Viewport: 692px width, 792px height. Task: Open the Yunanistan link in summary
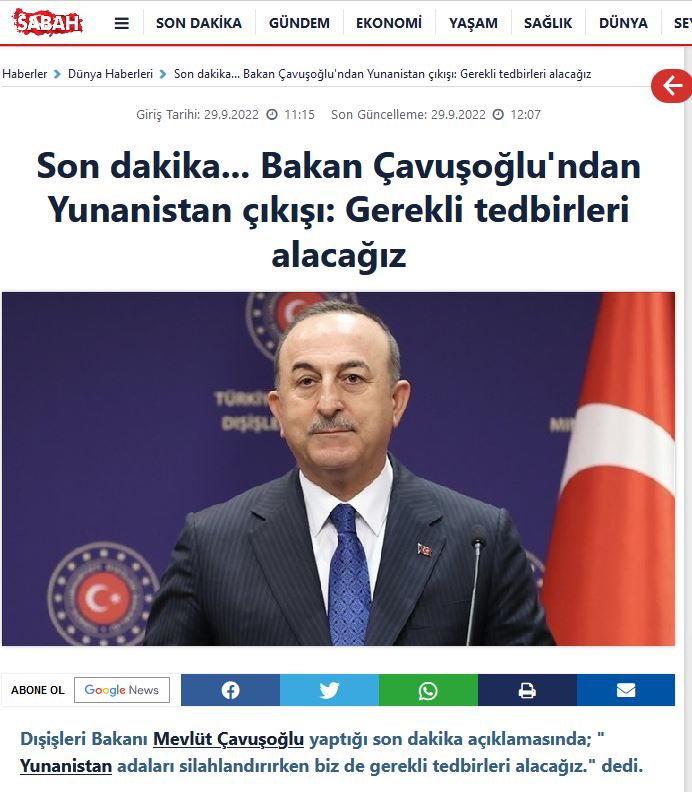(x=66, y=766)
